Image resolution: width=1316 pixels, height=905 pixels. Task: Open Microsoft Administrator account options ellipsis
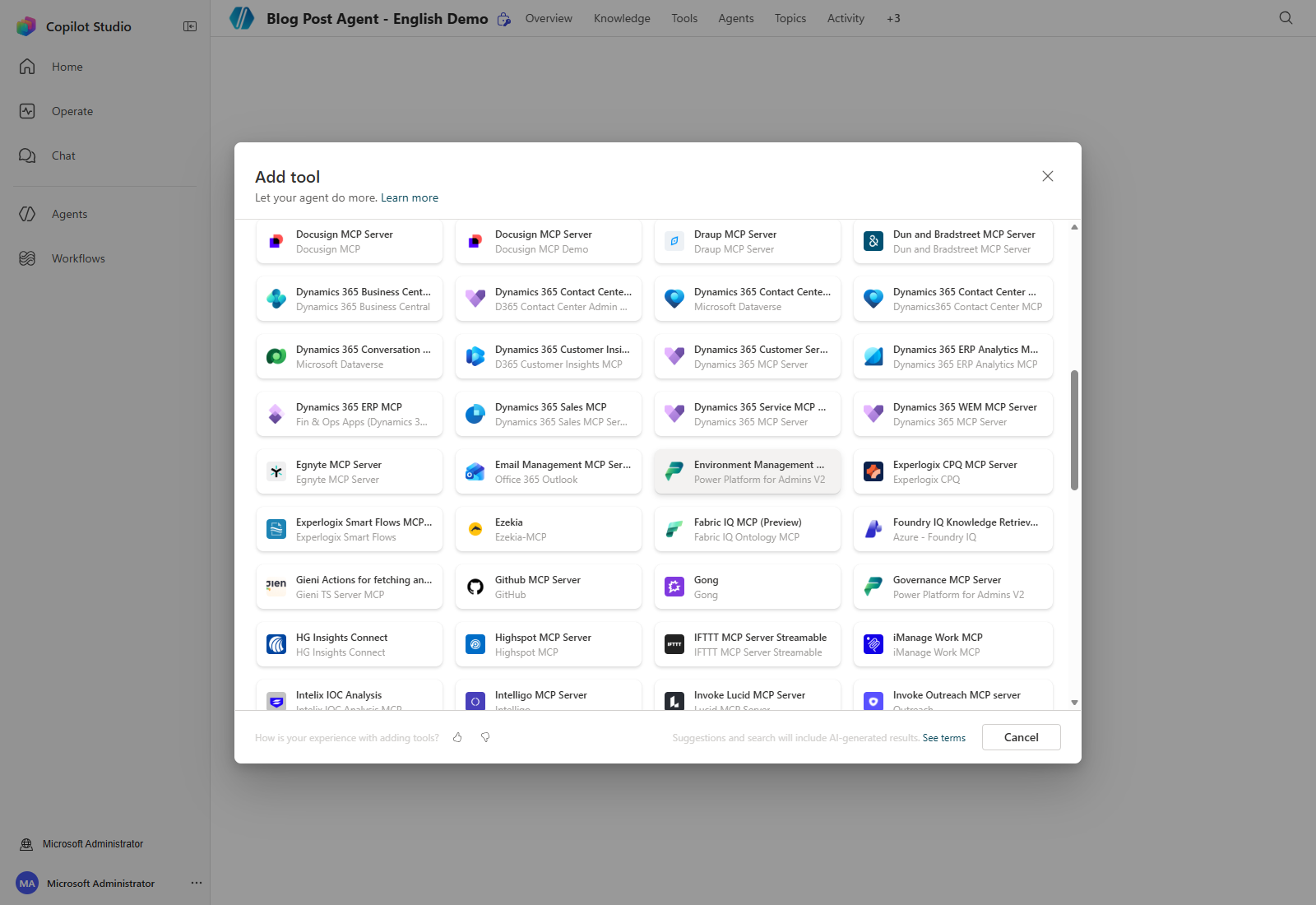click(197, 883)
